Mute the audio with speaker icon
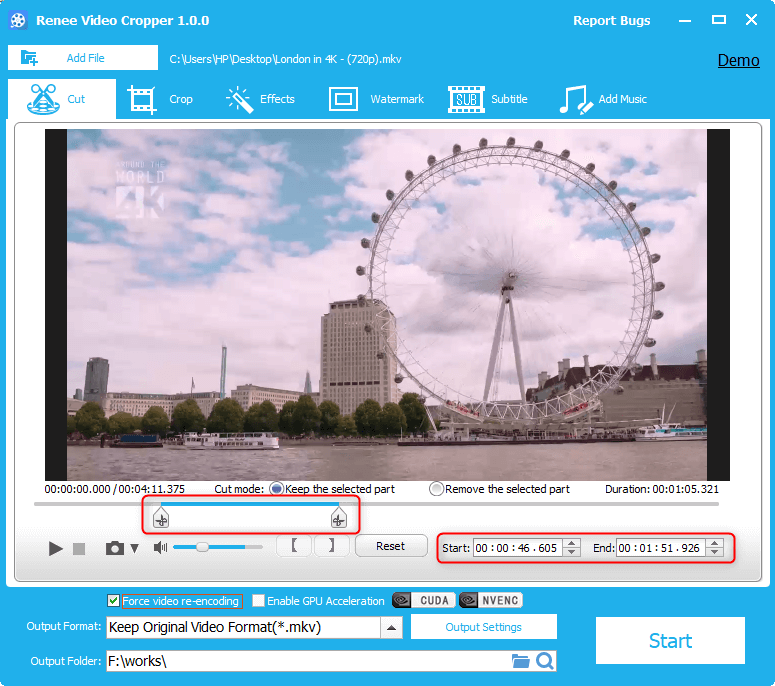The width and height of the screenshot is (775, 686). (x=160, y=547)
